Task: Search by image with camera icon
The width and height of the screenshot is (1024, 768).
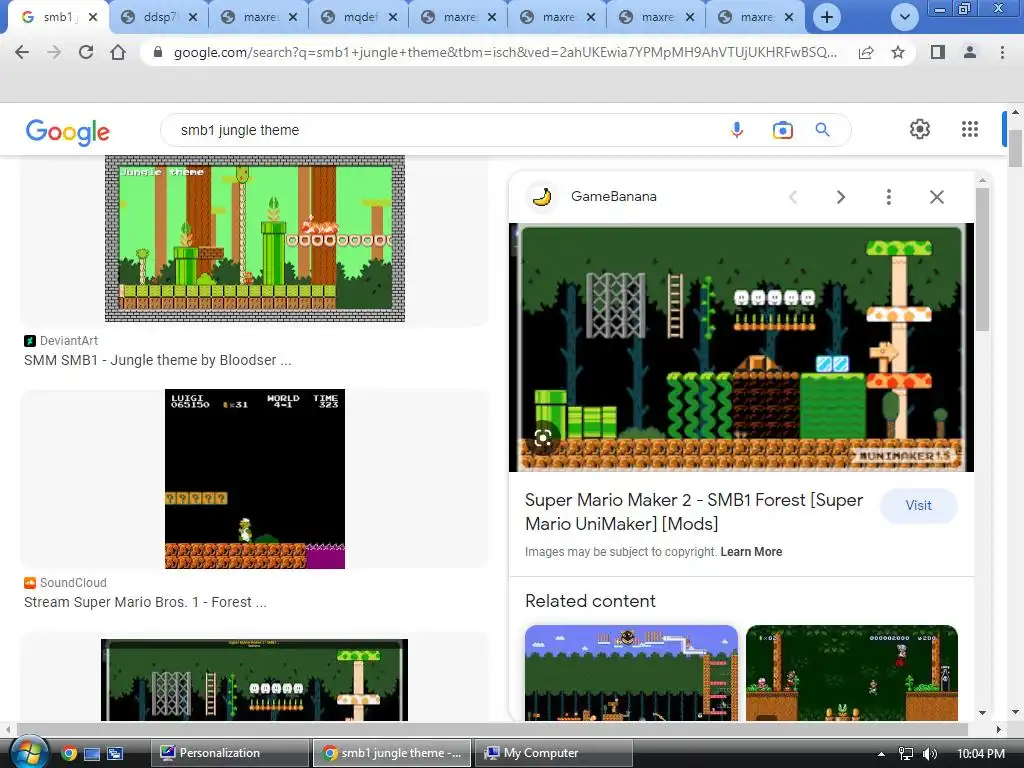Action: click(782, 130)
